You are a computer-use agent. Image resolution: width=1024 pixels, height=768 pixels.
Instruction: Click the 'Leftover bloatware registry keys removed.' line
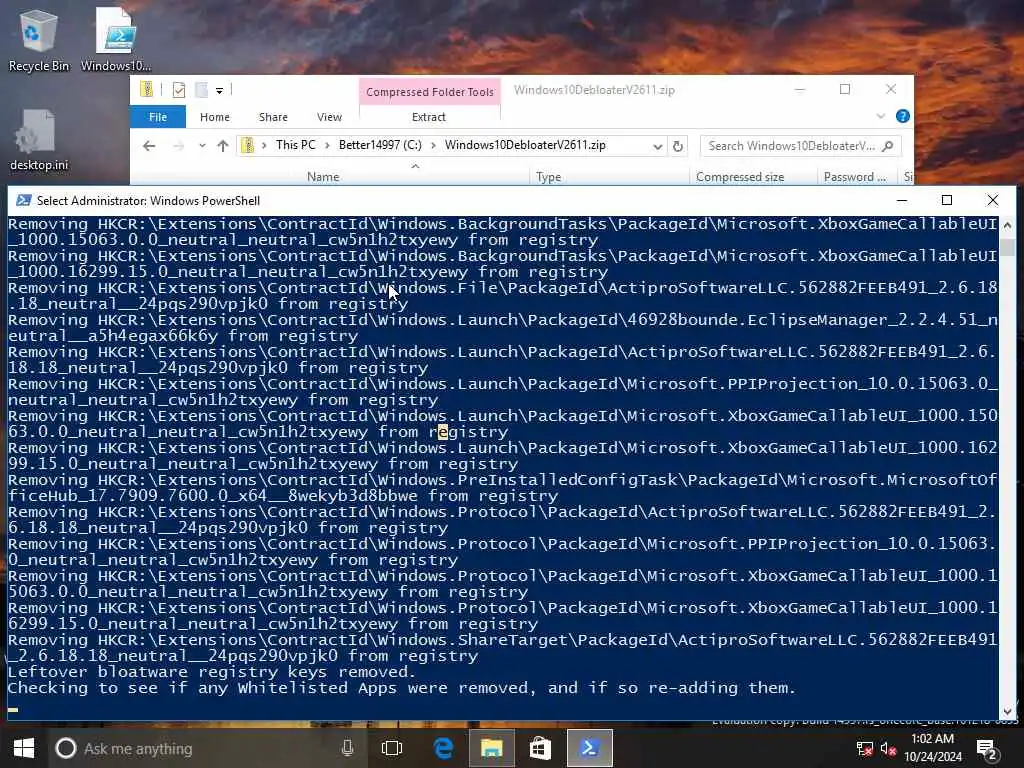pos(212,672)
